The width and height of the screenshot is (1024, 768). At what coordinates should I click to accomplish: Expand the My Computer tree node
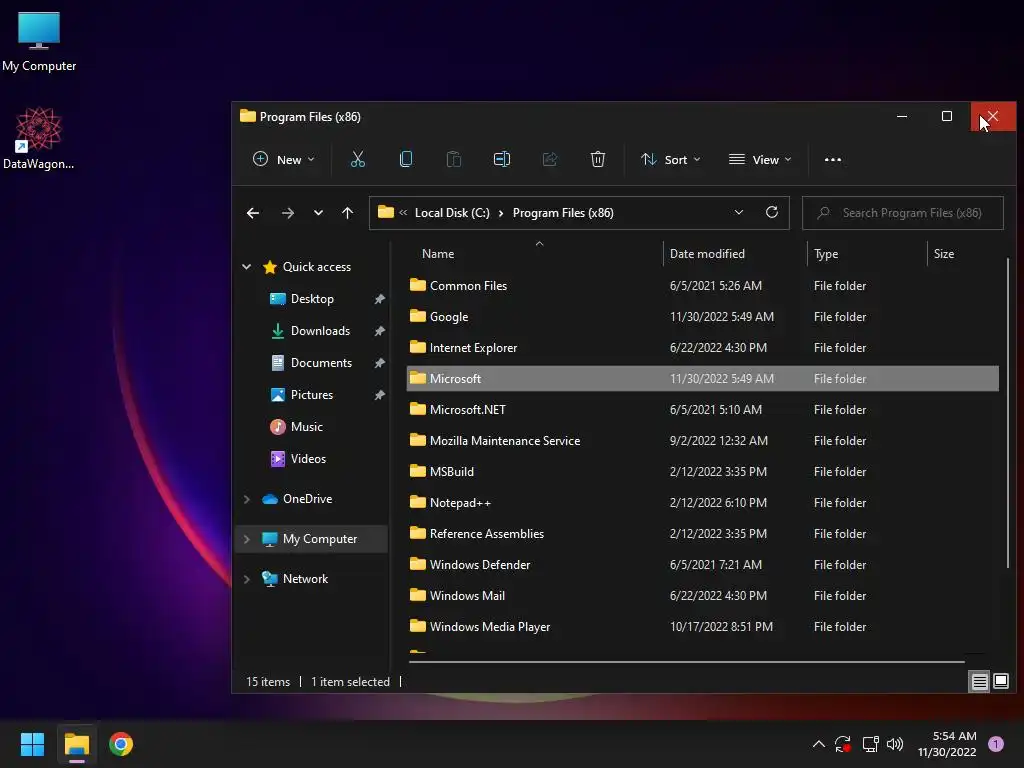tap(247, 539)
